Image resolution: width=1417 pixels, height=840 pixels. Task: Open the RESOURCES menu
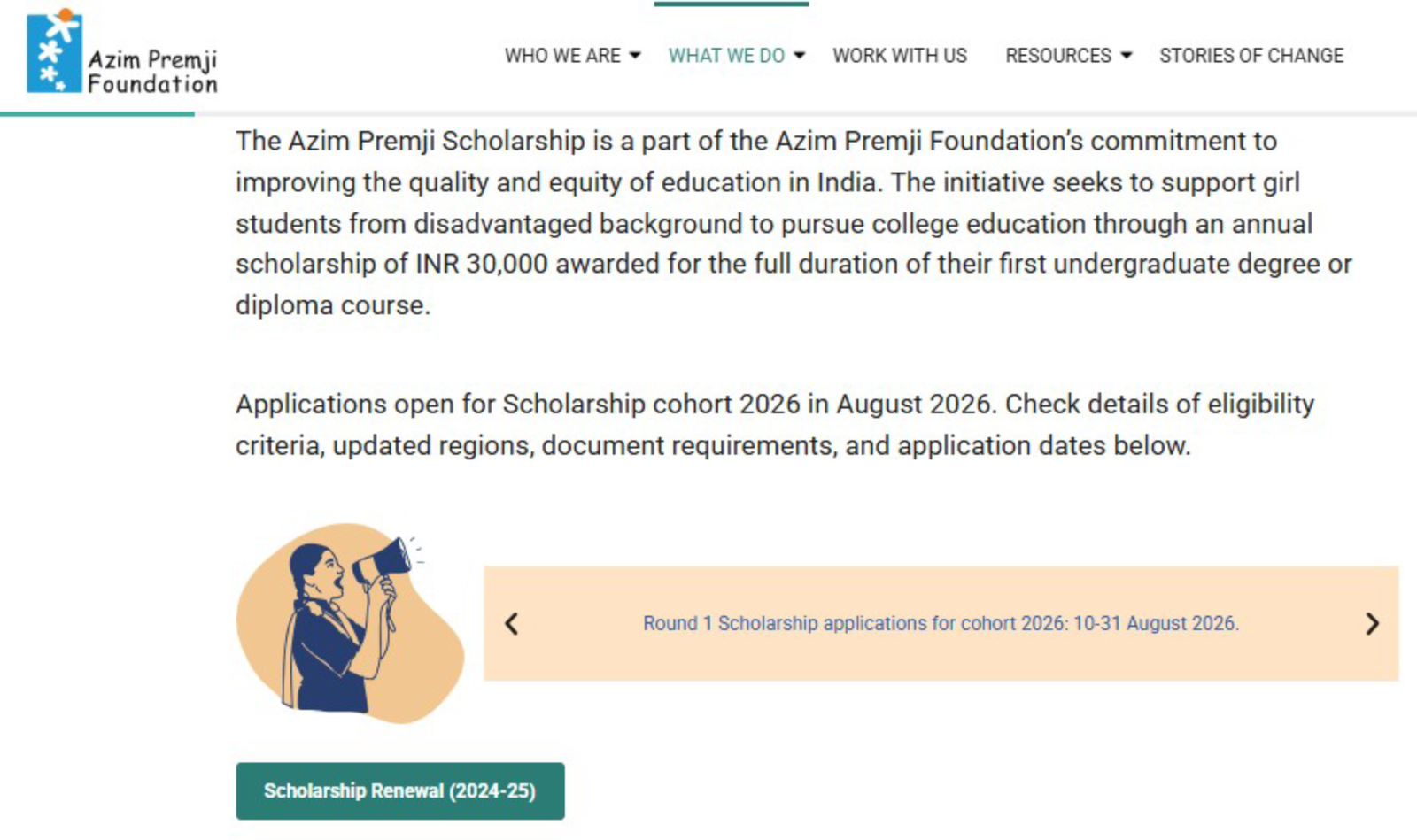pos(1058,56)
